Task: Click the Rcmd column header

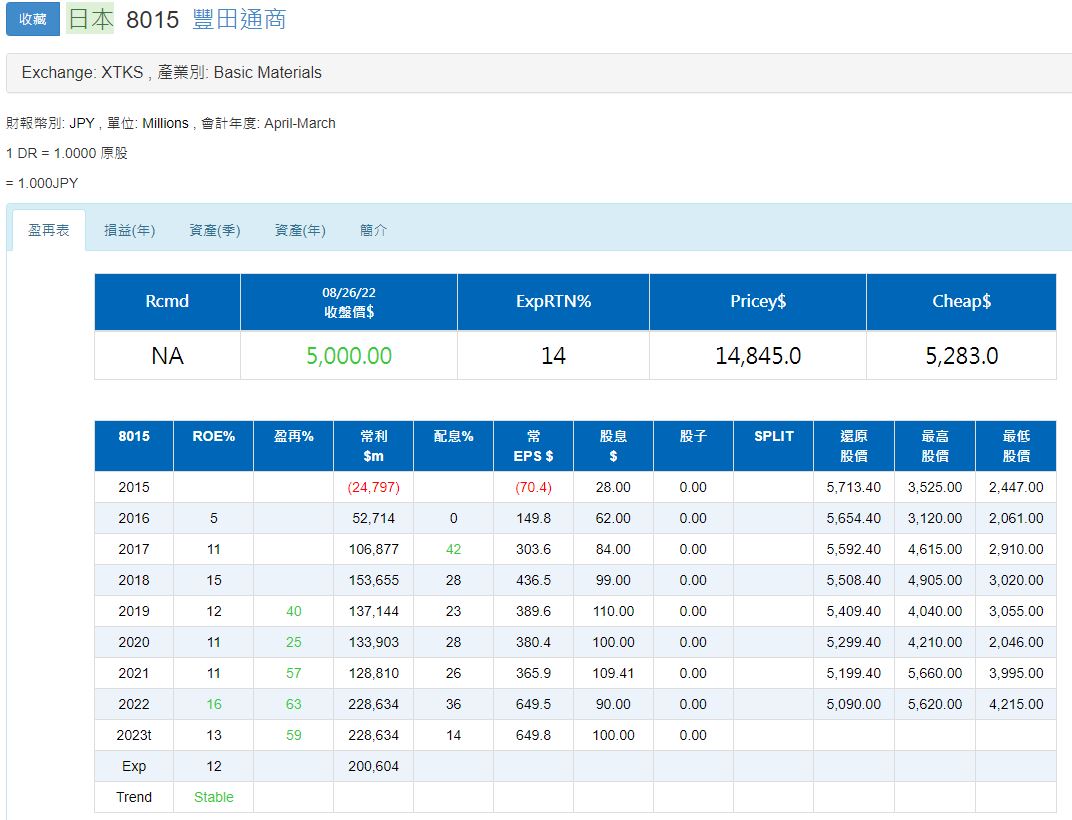Action: tap(168, 302)
